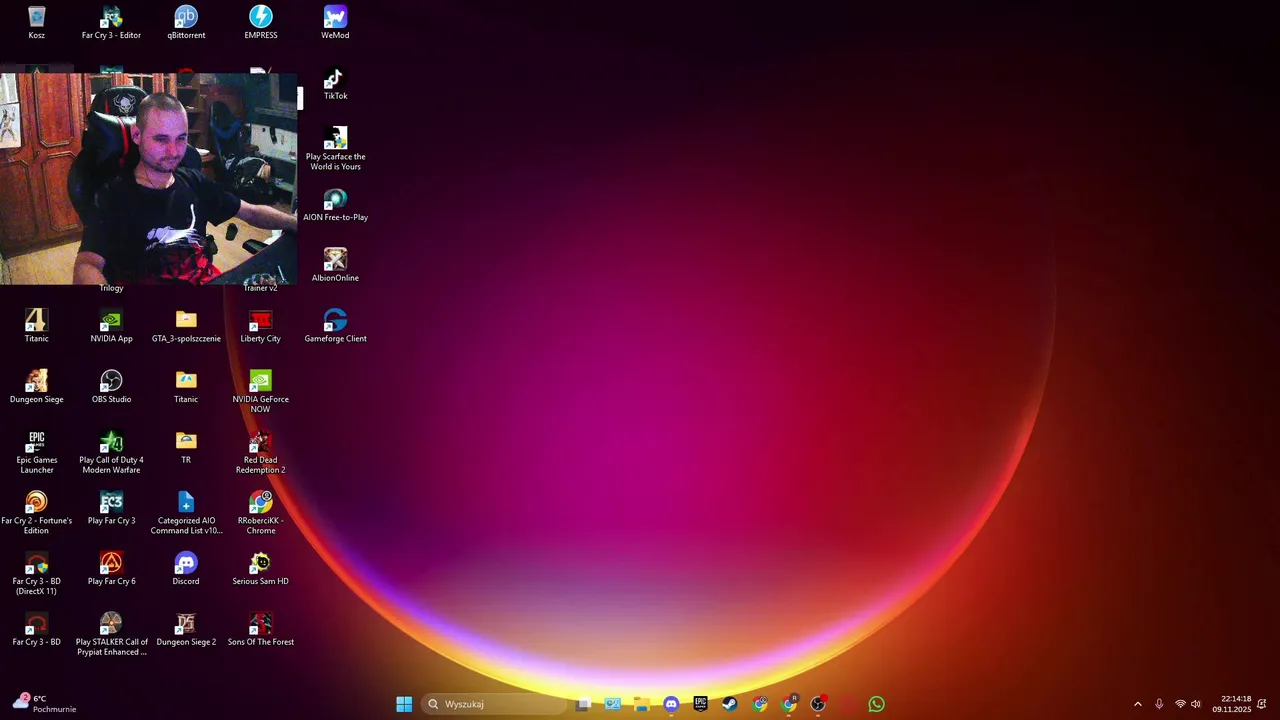This screenshot has height=720, width=1280.
Task: Open the GTA_3-spolszczenie folder
Action: pyautogui.click(x=186, y=326)
